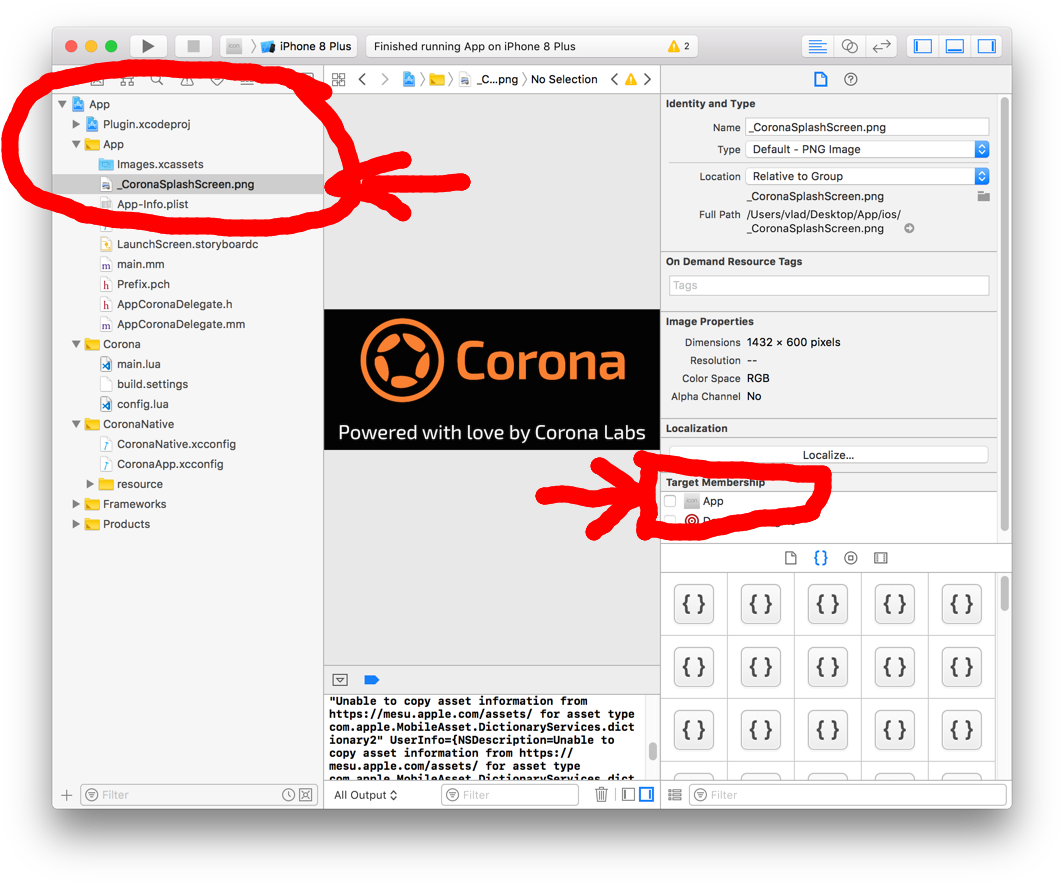Screen dimensions: 1060x883
Task: Open the search navigator magnifying glass
Action: click(157, 79)
